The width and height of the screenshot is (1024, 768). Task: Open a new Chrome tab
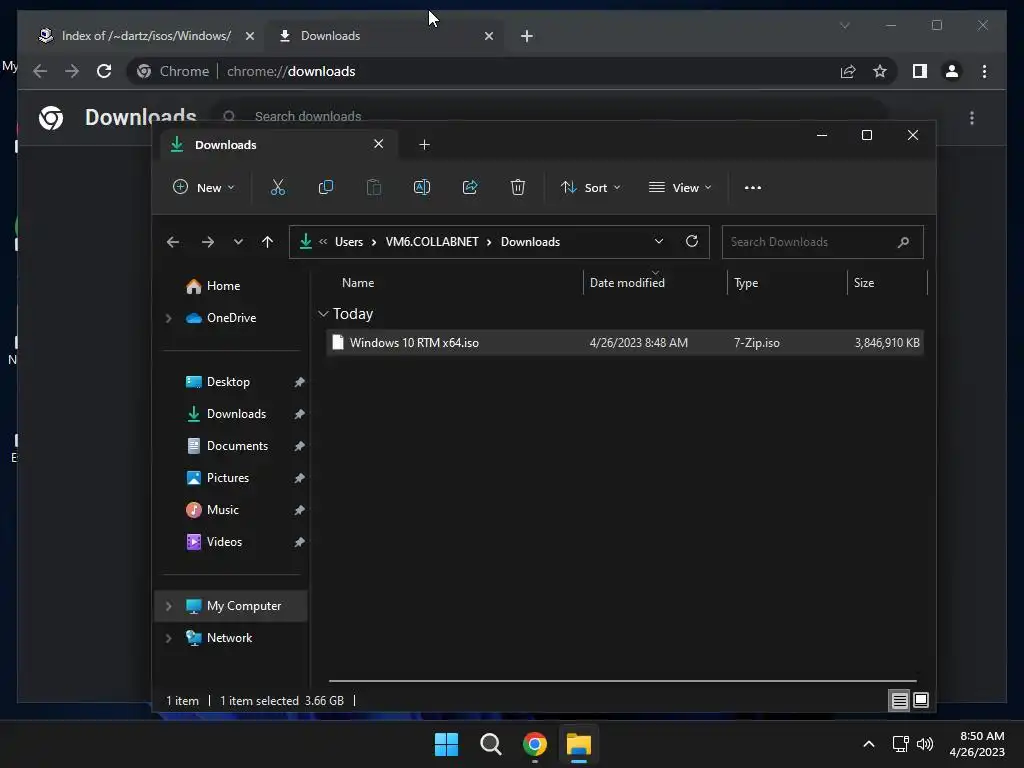click(527, 36)
